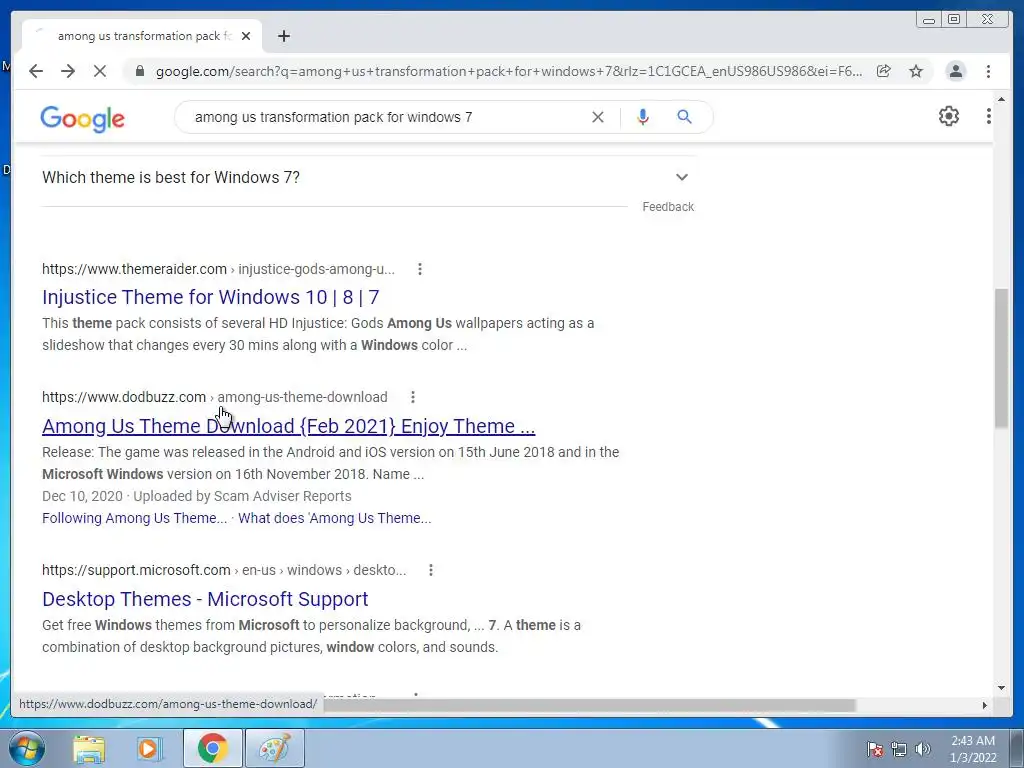Screen dimensions: 1024x768
Task: Open 'What does Among Us Theme...' sublink
Action: 334,519
